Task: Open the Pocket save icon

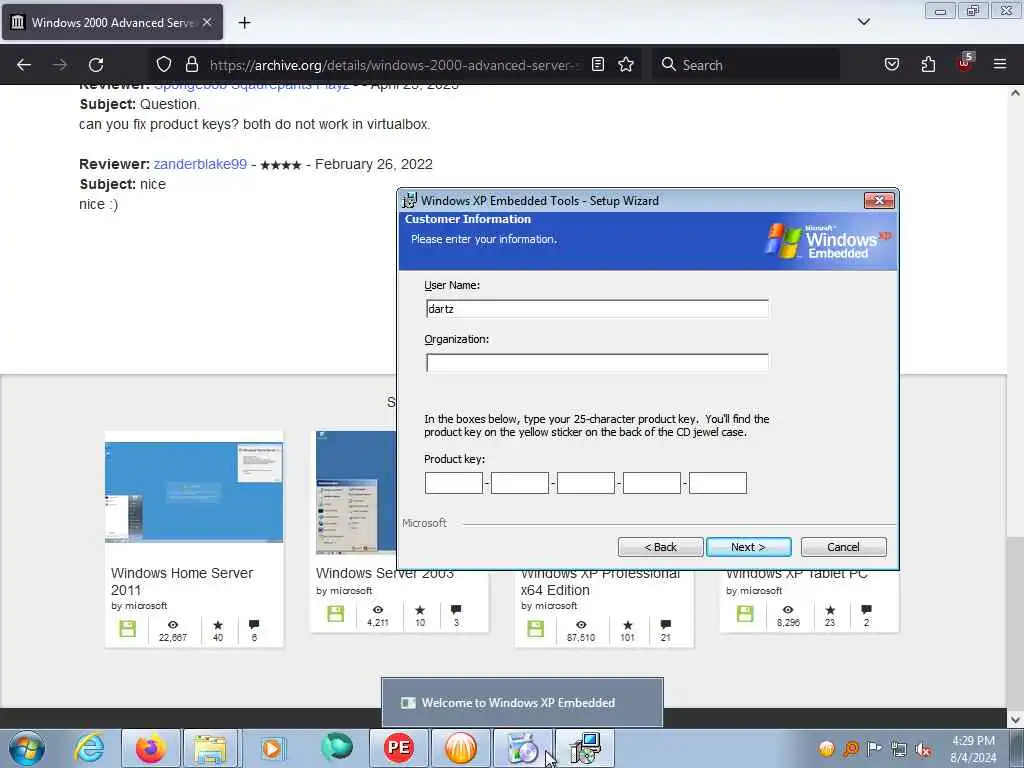Action: (891, 64)
